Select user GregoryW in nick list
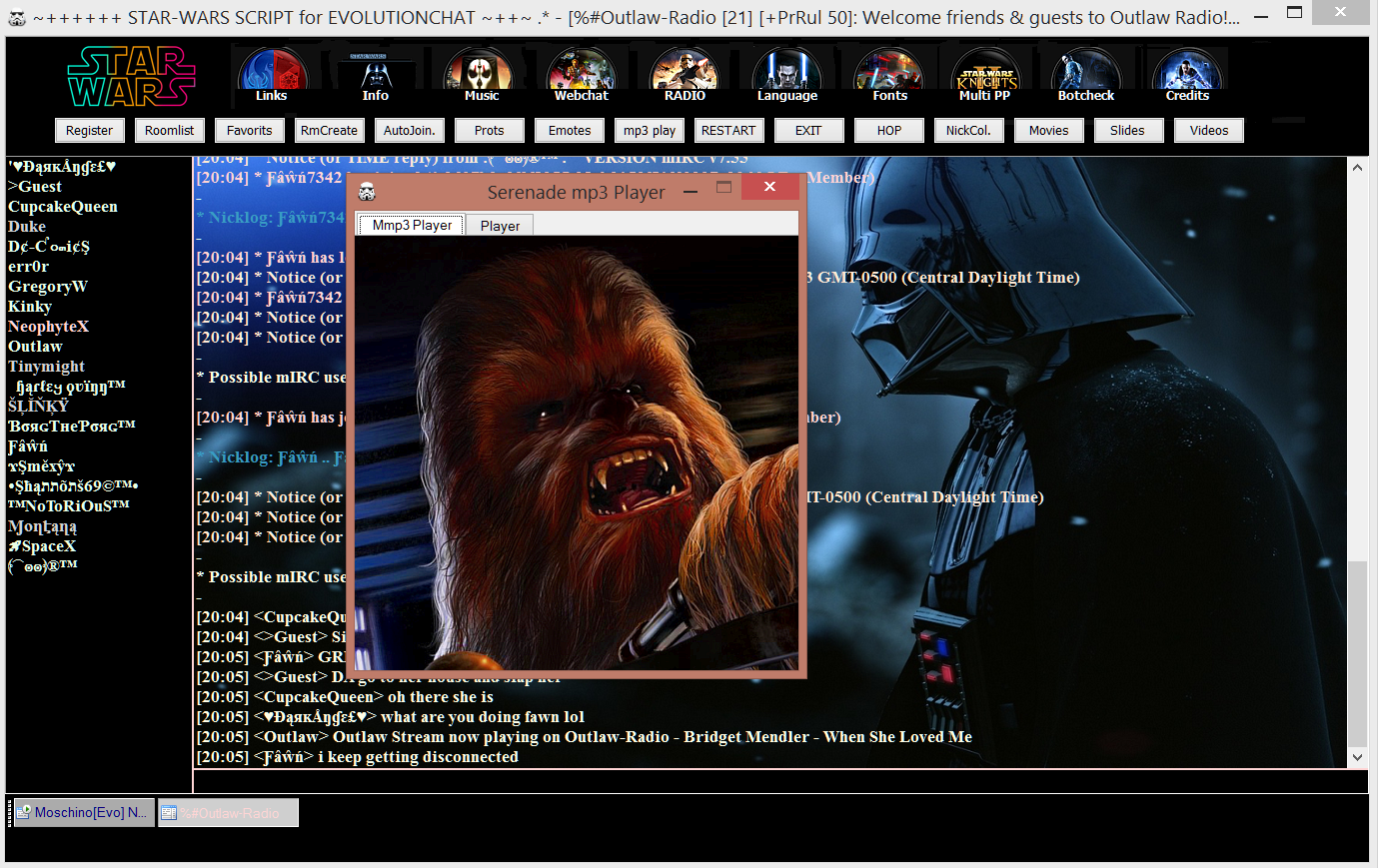 tap(48, 287)
